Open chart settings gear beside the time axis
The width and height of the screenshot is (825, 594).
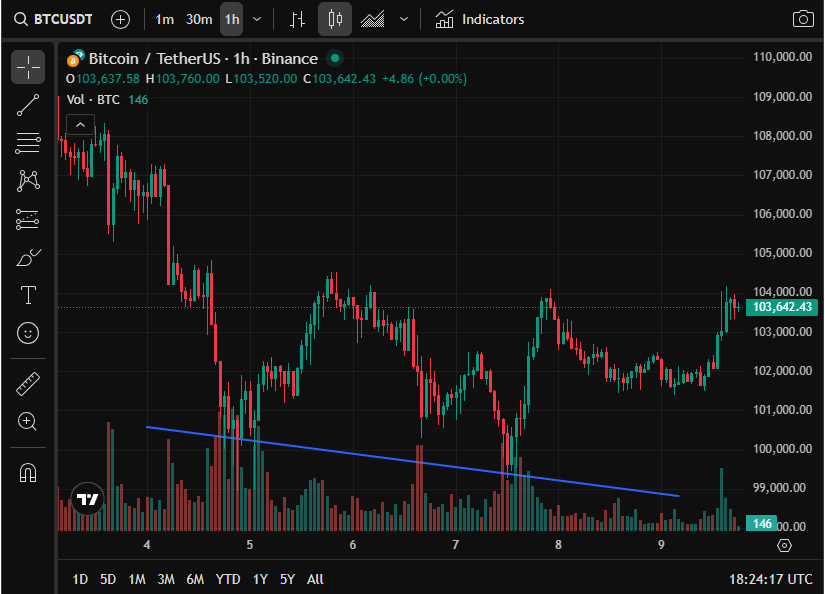(784, 546)
